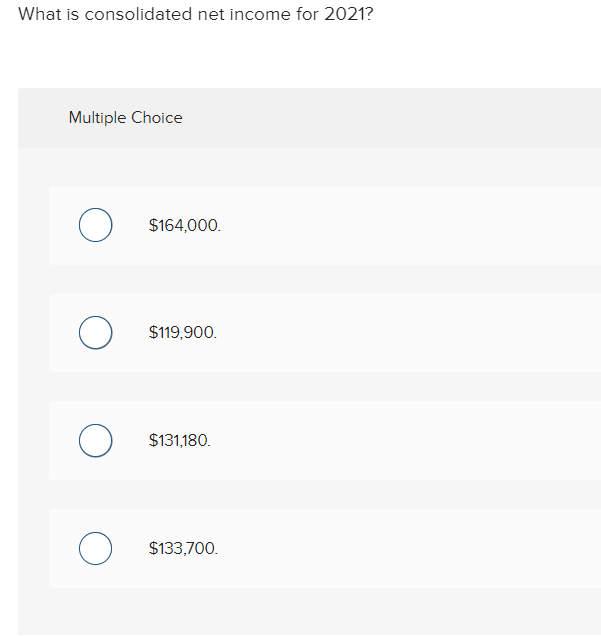
Task: Select the $119,900 radio button
Action: point(95,332)
